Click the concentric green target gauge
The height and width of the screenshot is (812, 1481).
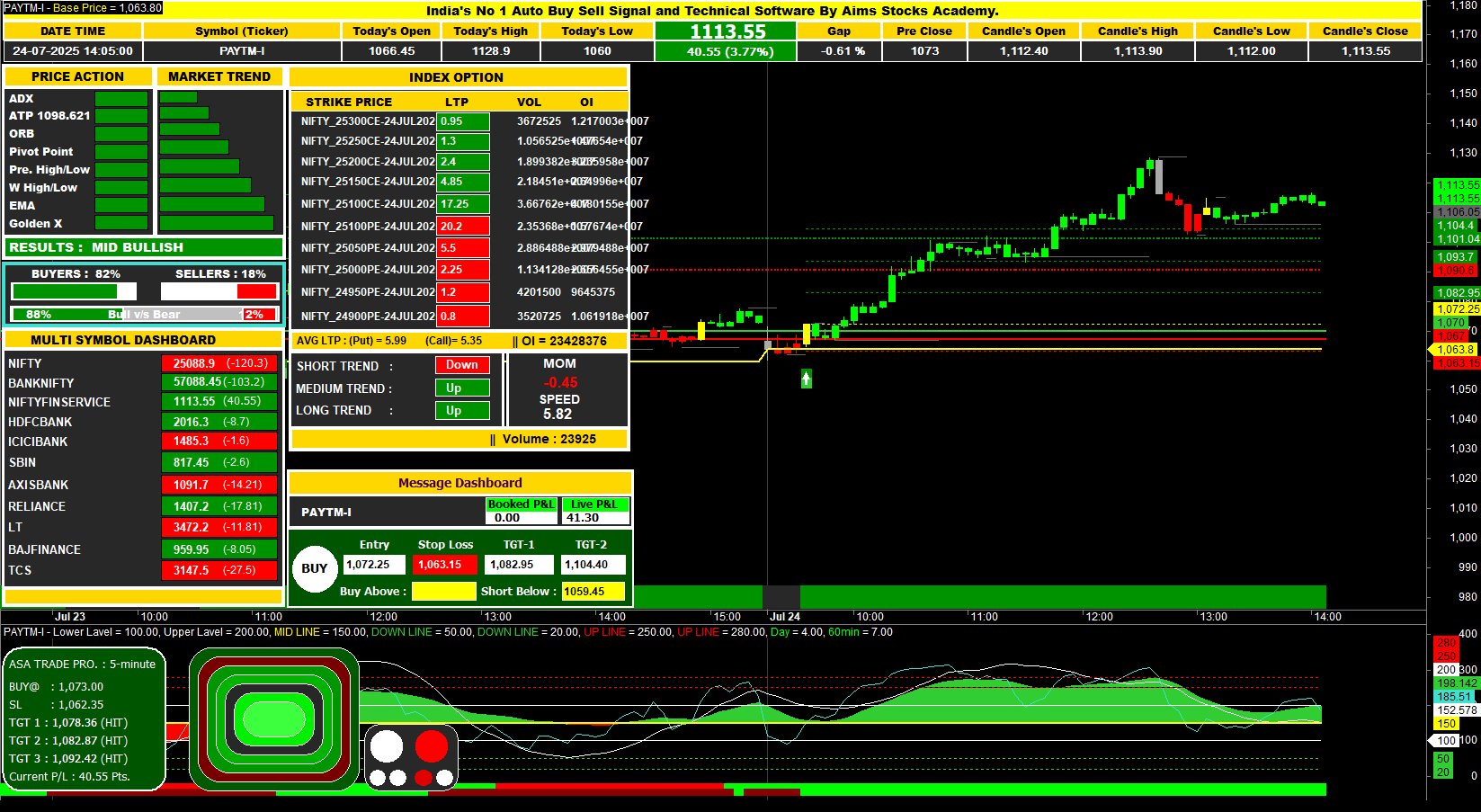point(274,718)
